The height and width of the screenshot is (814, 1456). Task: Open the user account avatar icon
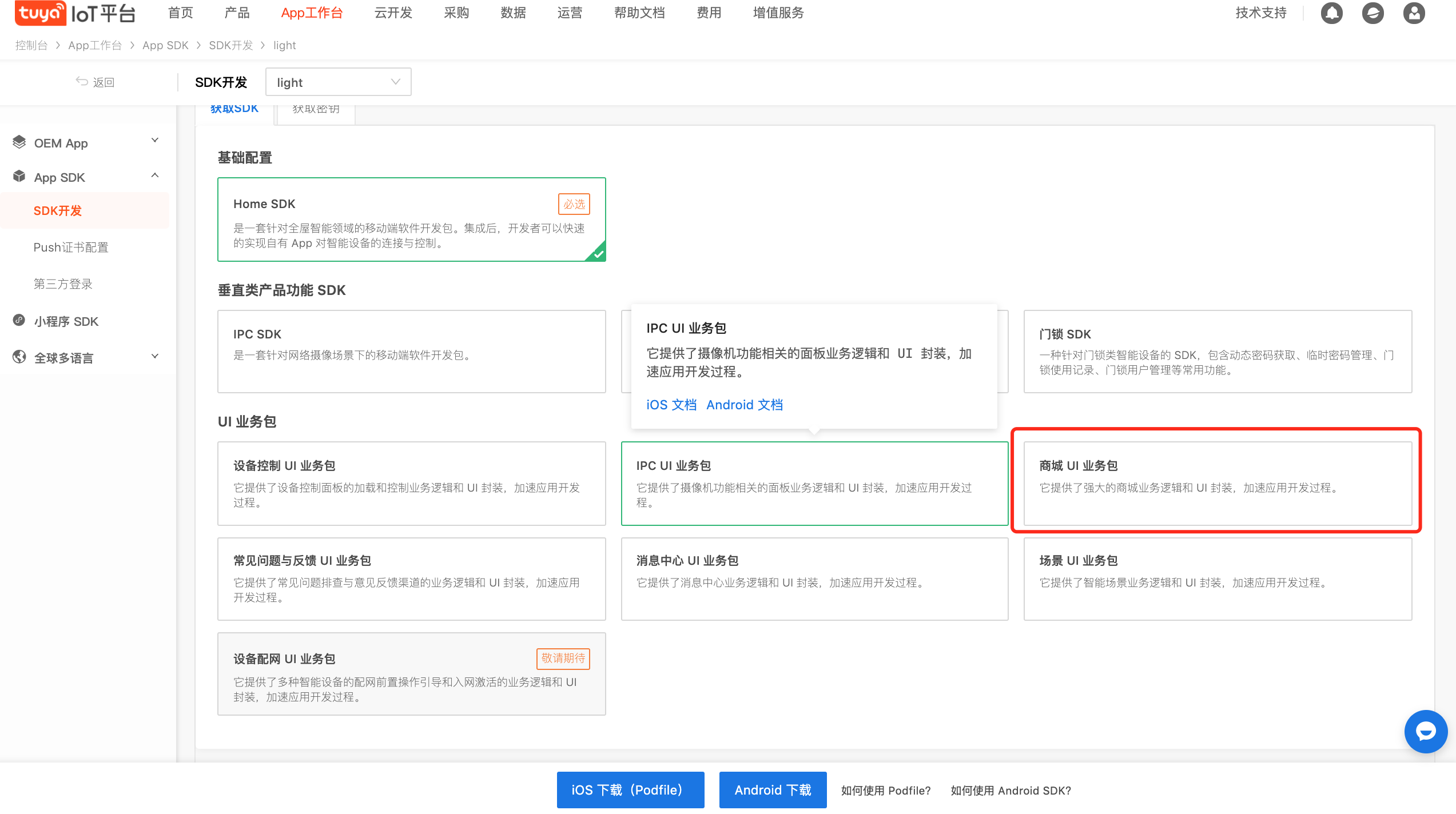[1414, 13]
